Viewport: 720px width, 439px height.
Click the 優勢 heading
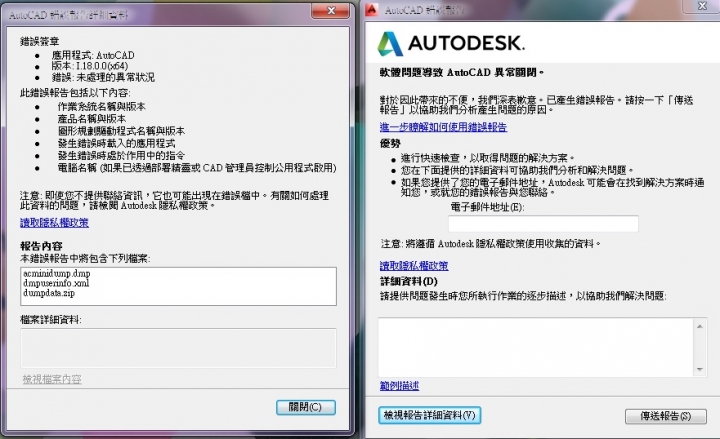click(x=390, y=144)
